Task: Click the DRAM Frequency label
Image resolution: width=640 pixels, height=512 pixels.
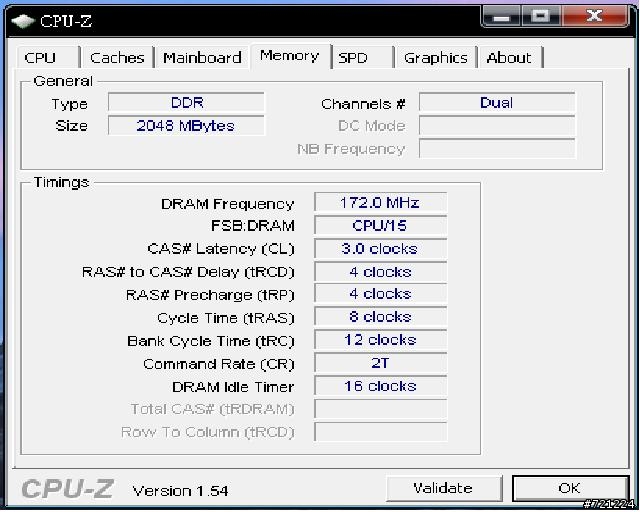Action: click(228, 204)
